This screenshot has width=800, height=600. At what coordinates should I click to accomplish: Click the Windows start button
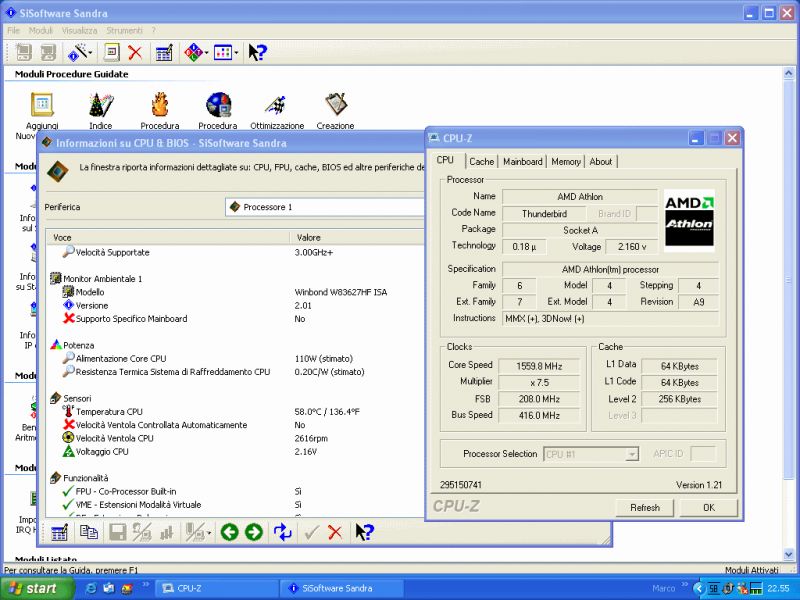(x=36, y=588)
